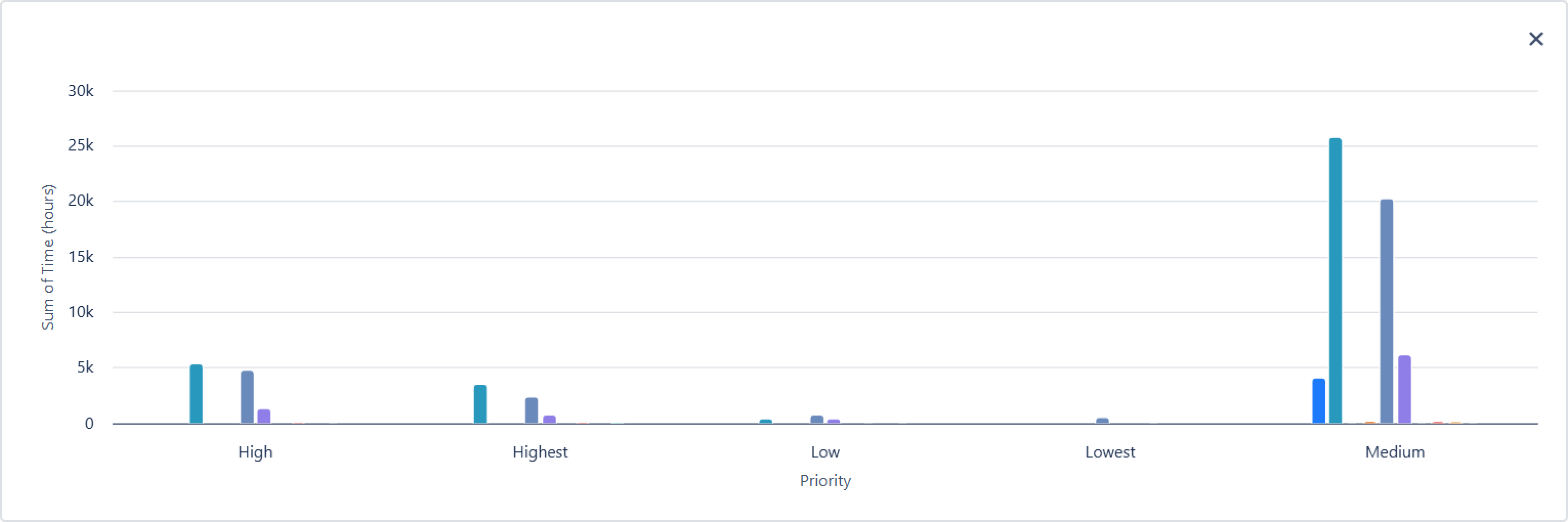
Task: Click the slate-blue bar in Highest group
Action: [x=532, y=410]
